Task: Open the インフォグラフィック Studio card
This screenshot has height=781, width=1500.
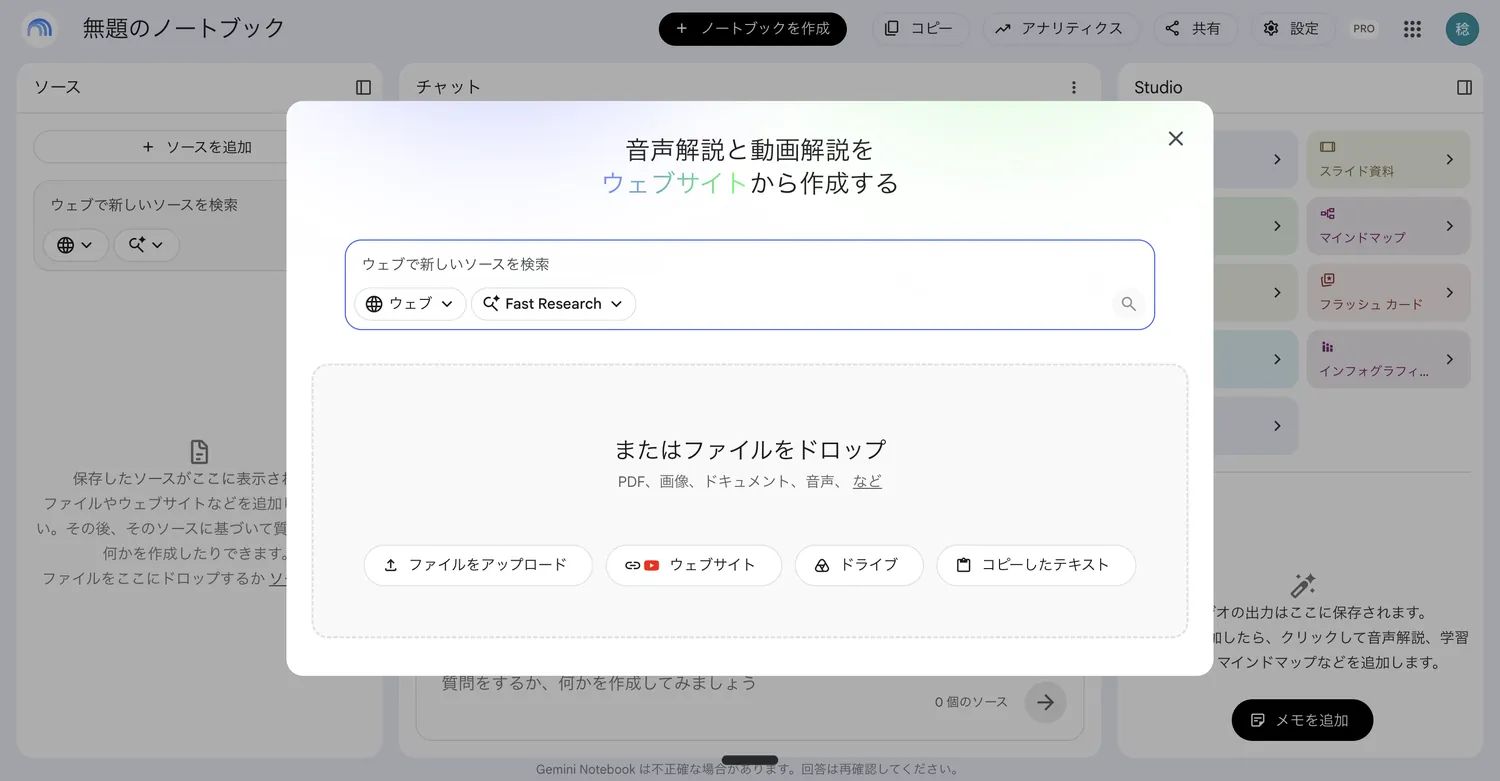Action: (1388, 359)
